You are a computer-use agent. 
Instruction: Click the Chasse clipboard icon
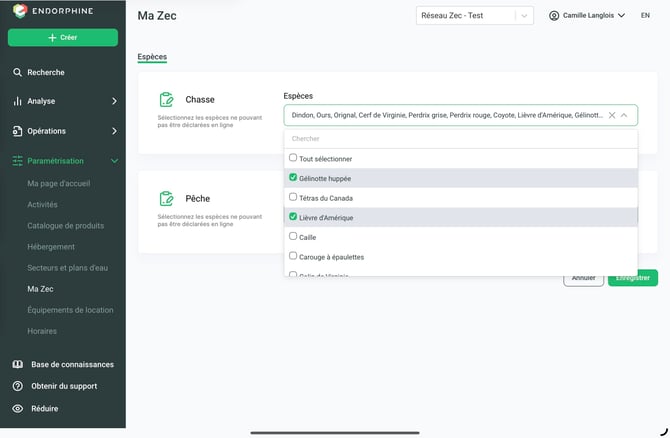(166, 100)
